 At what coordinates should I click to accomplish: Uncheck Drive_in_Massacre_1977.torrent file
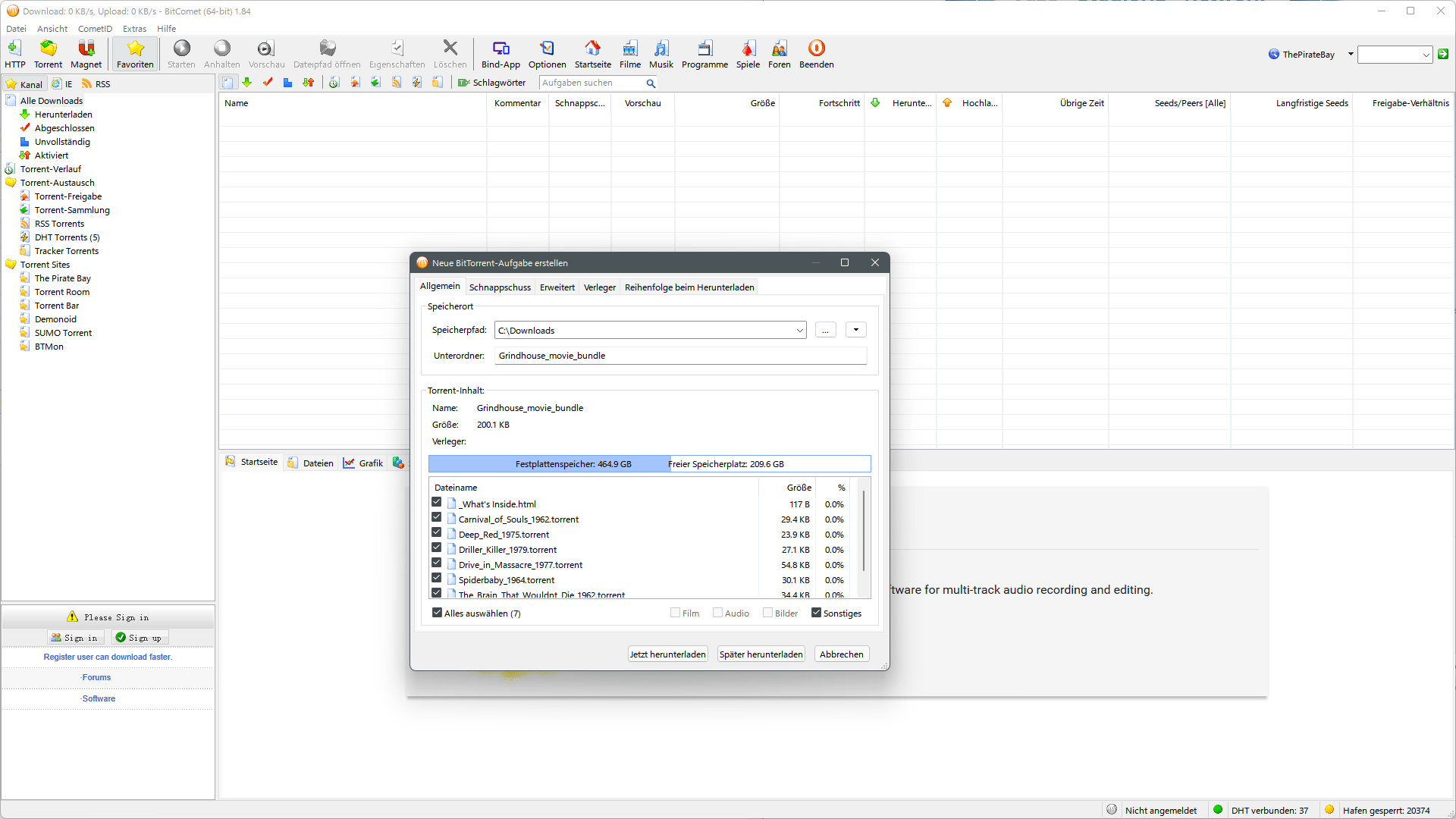[437, 563]
